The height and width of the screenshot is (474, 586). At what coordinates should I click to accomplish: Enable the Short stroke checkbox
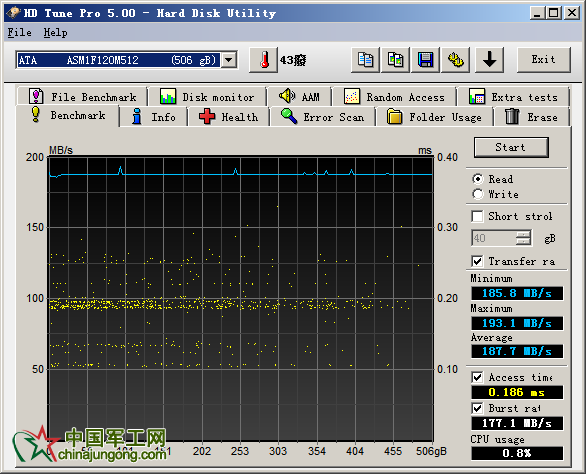click(x=477, y=216)
